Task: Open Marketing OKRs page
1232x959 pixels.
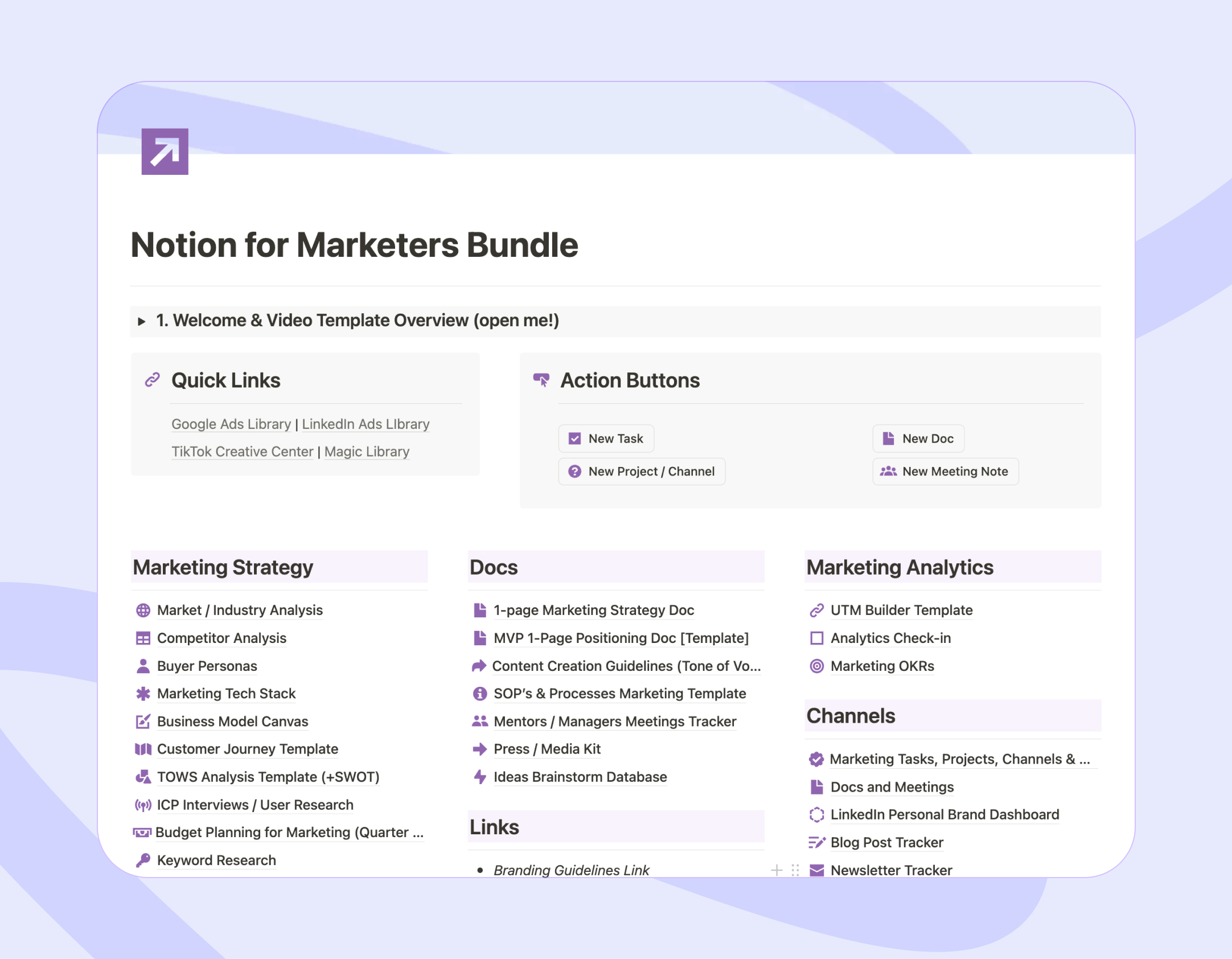Action: coord(882,666)
